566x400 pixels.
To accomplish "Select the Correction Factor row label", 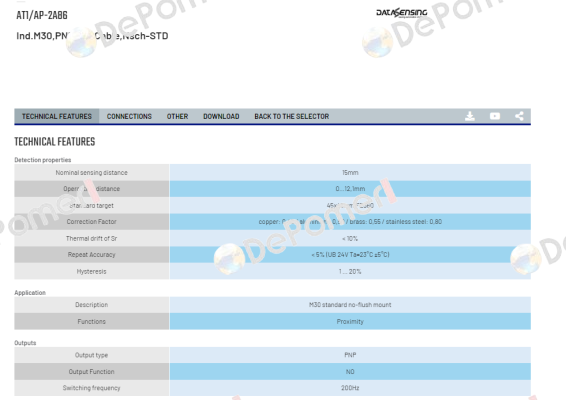I will (x=92, y=222).
